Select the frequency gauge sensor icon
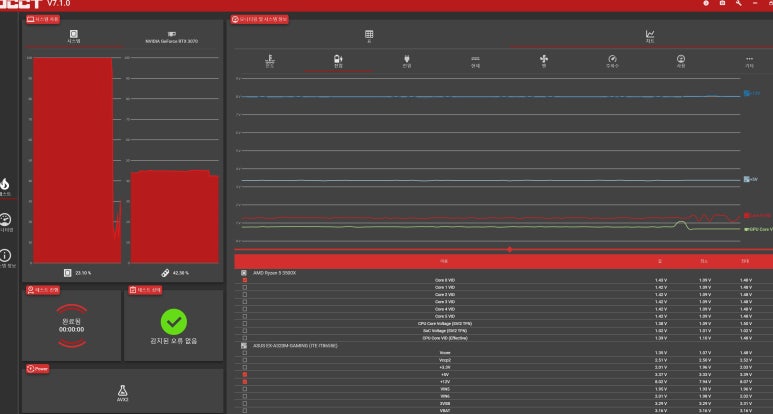773x414 pixels. pyautogui.click(x=612, y=62)
